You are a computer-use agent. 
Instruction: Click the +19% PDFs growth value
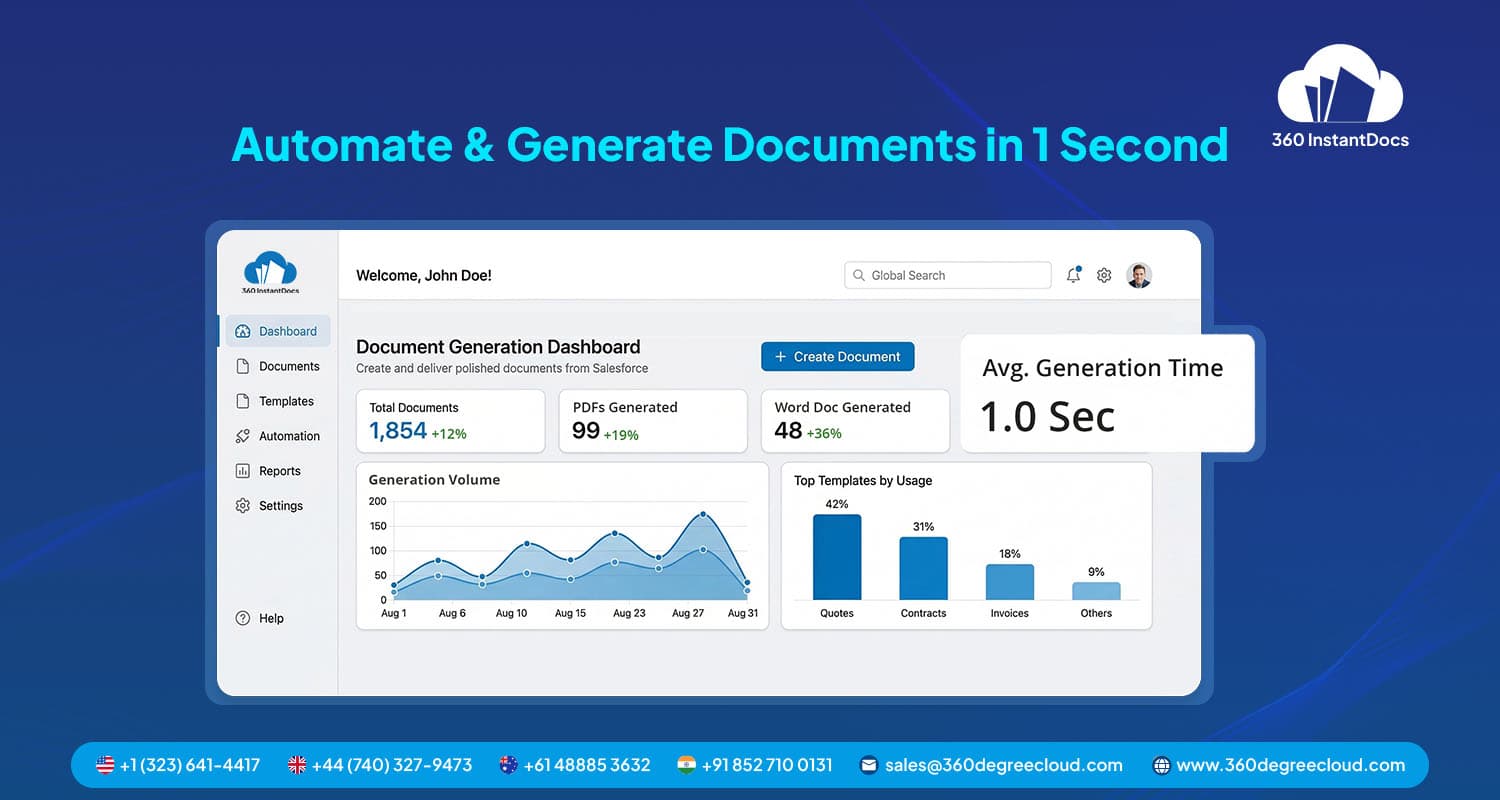pyautogui.click(x=621, y=435)
